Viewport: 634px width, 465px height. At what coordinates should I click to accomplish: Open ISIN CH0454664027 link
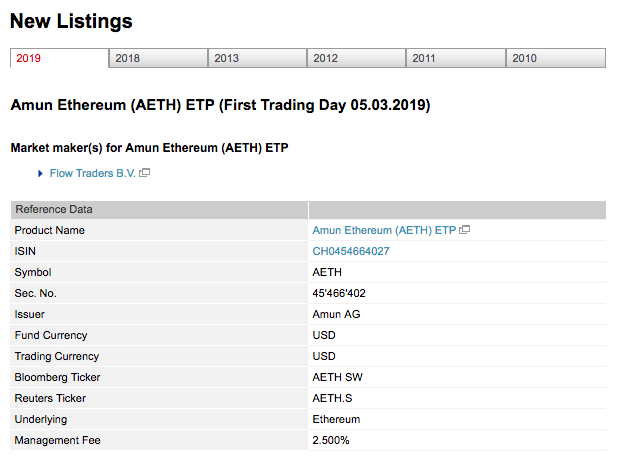(x=351, y=251)
